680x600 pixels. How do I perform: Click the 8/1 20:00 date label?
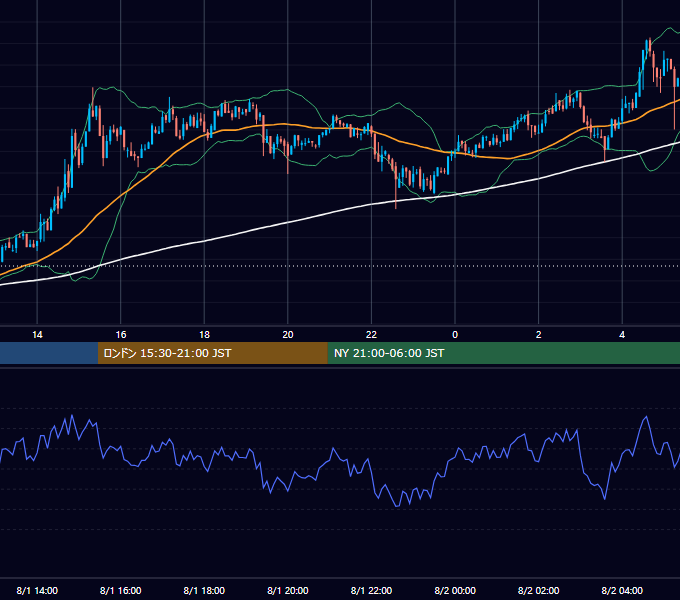[x=288, y=590]
